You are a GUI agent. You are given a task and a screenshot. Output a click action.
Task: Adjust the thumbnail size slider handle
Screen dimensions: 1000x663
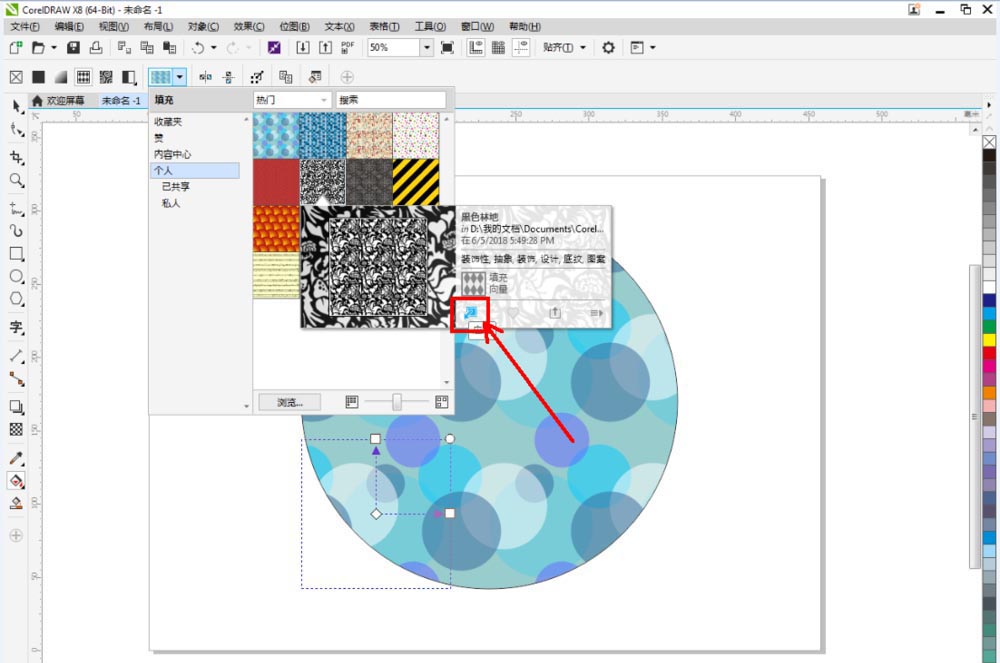pyautogui.click(x=397, y=402)
